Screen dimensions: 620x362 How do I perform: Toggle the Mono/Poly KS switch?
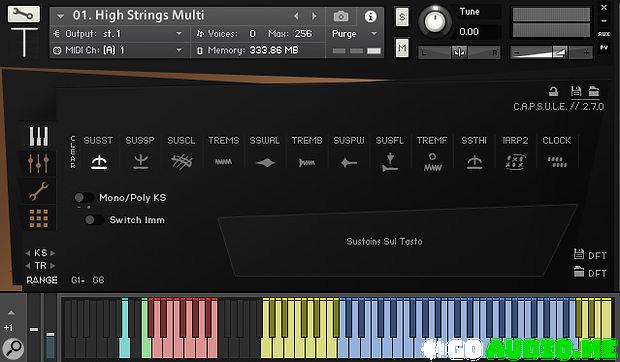[84, 197]
